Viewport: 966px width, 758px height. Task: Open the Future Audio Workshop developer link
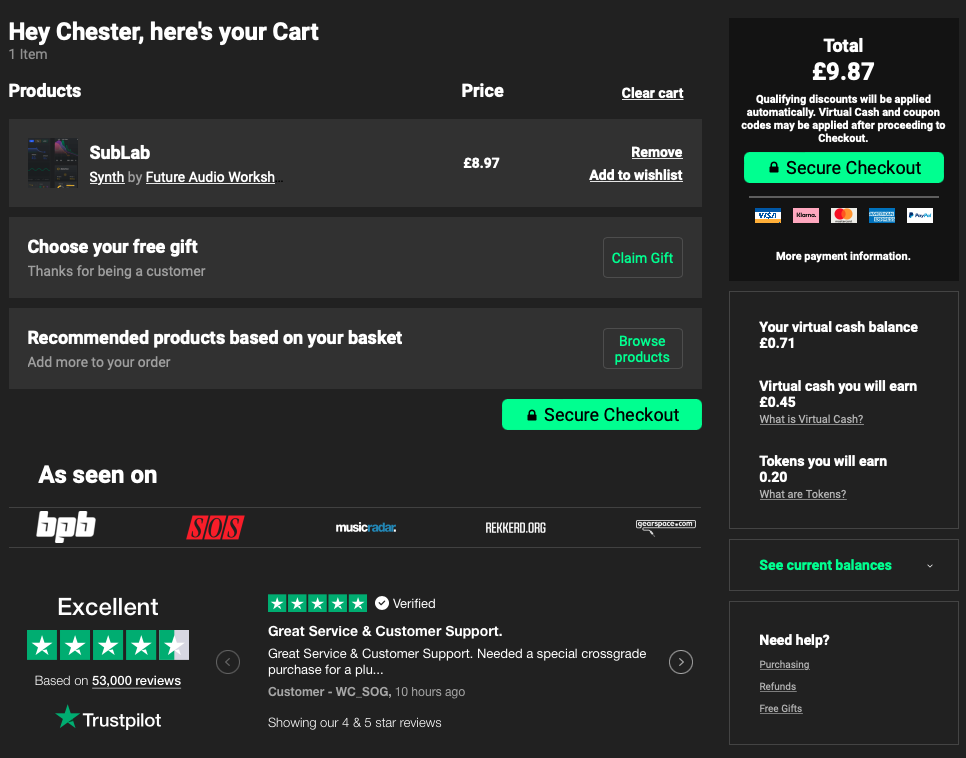click(210, 177)
